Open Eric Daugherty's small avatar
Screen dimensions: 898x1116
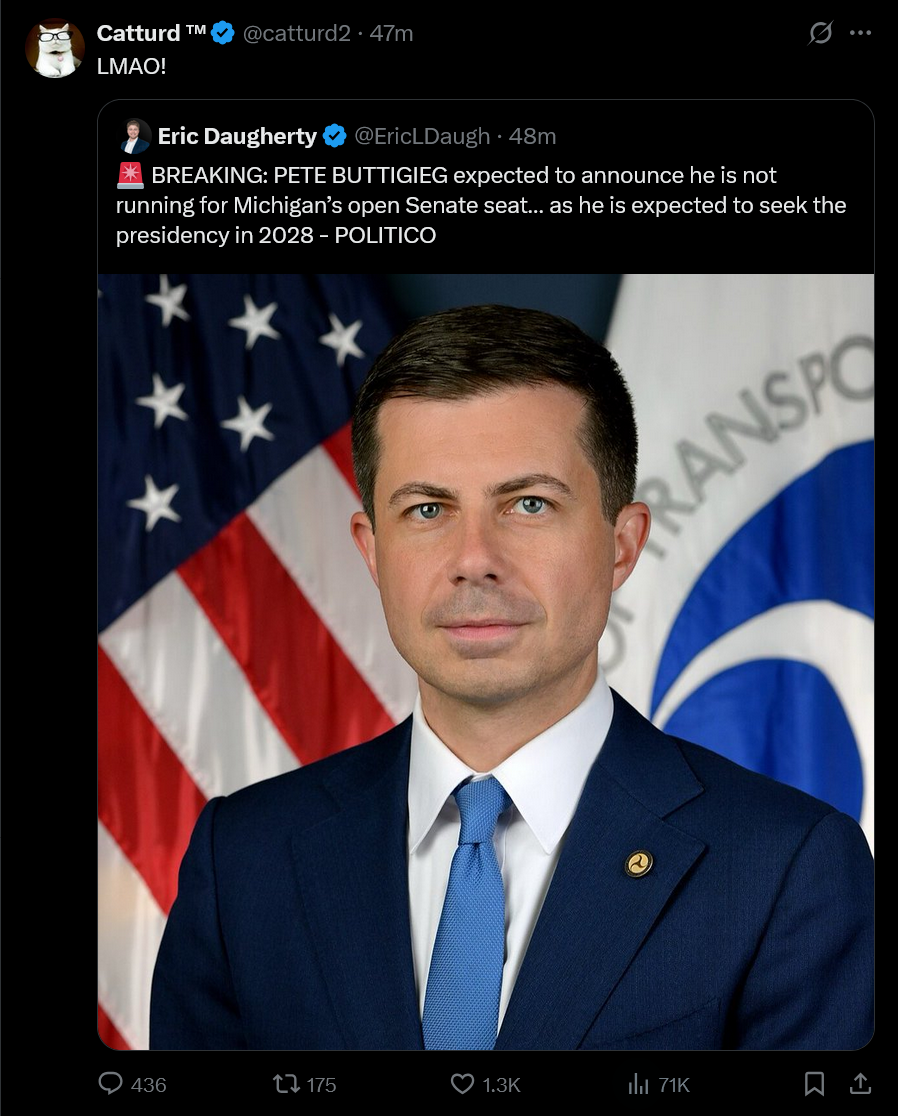tap(134, 136)
